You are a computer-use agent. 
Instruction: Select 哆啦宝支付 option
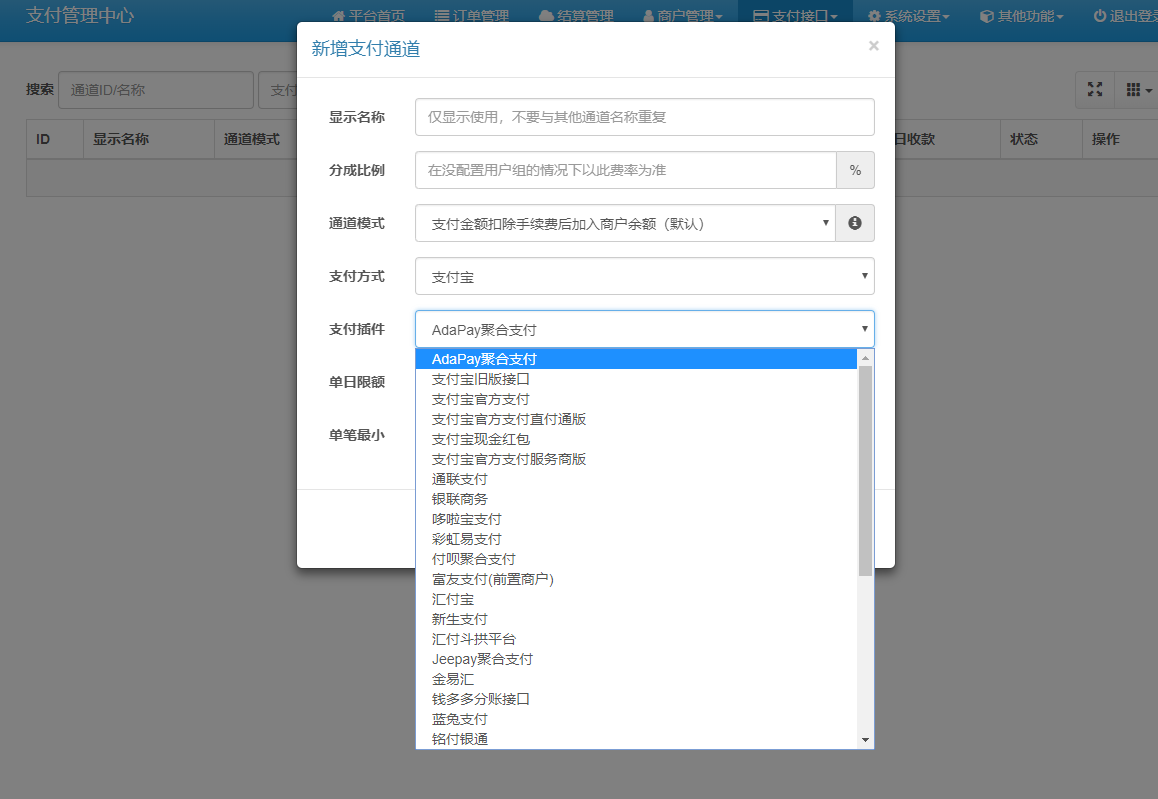(636, 519)
